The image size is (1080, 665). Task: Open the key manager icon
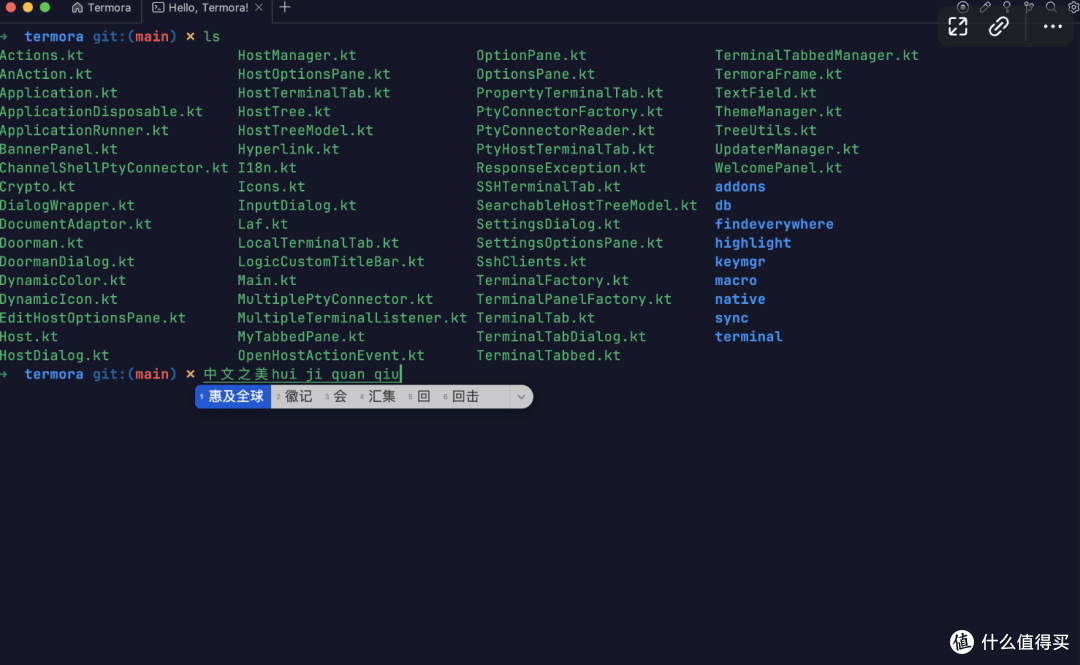click(x=1007, y=7)
